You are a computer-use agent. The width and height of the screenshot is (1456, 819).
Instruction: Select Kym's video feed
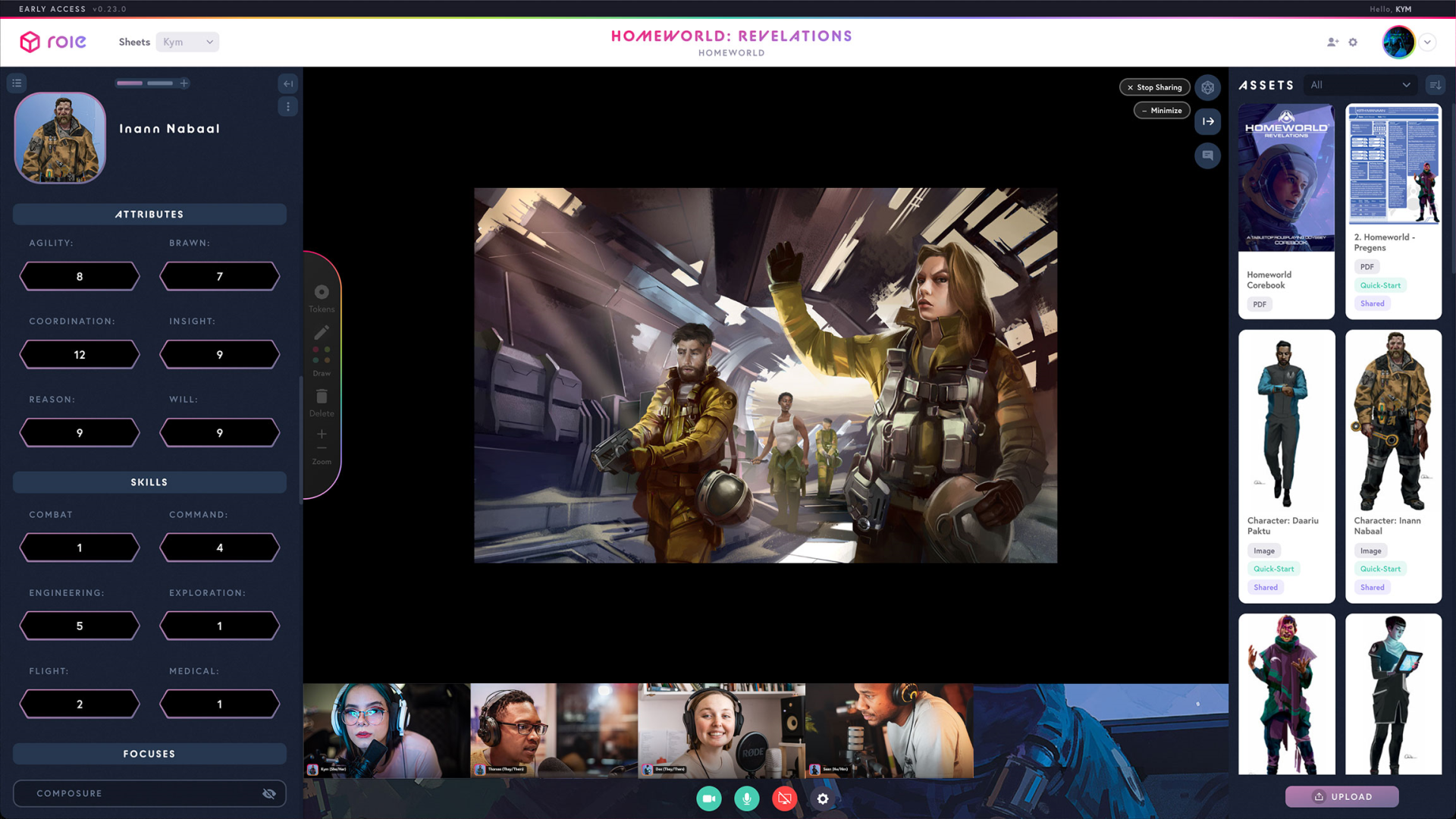coord(387,731)
